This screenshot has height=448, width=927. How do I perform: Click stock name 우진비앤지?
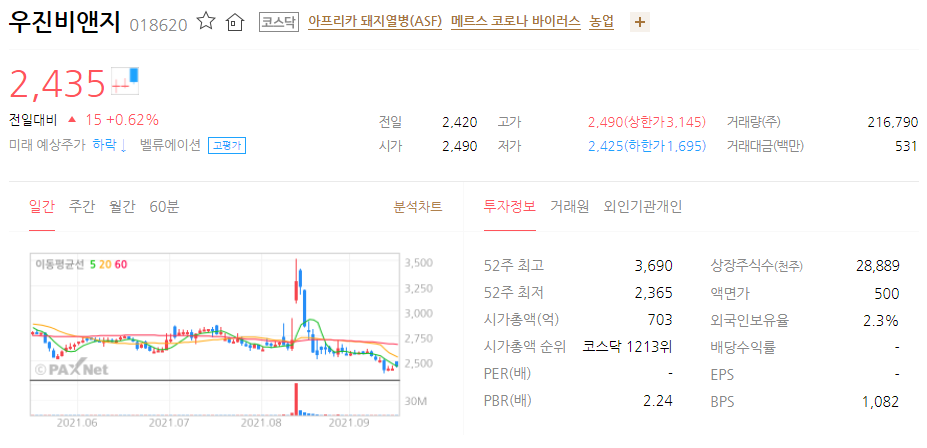pyautogui.click(x=64, y=22)
